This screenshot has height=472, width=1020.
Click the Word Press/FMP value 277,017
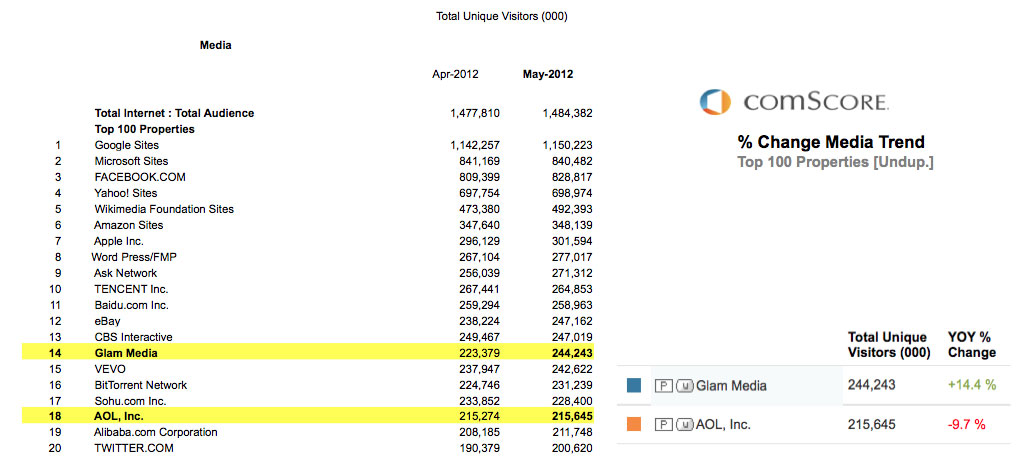click(x=573, y=257)
